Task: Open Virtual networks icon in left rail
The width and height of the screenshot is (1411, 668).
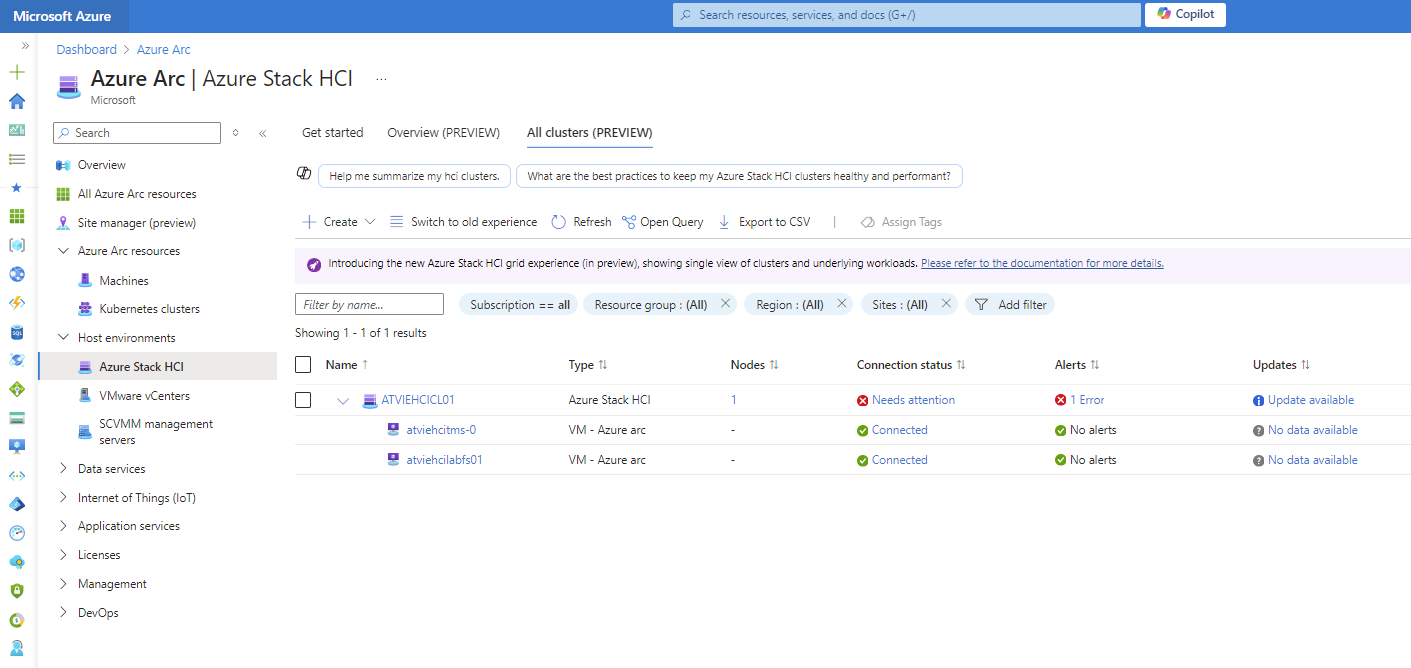Action: coord(16,475)
